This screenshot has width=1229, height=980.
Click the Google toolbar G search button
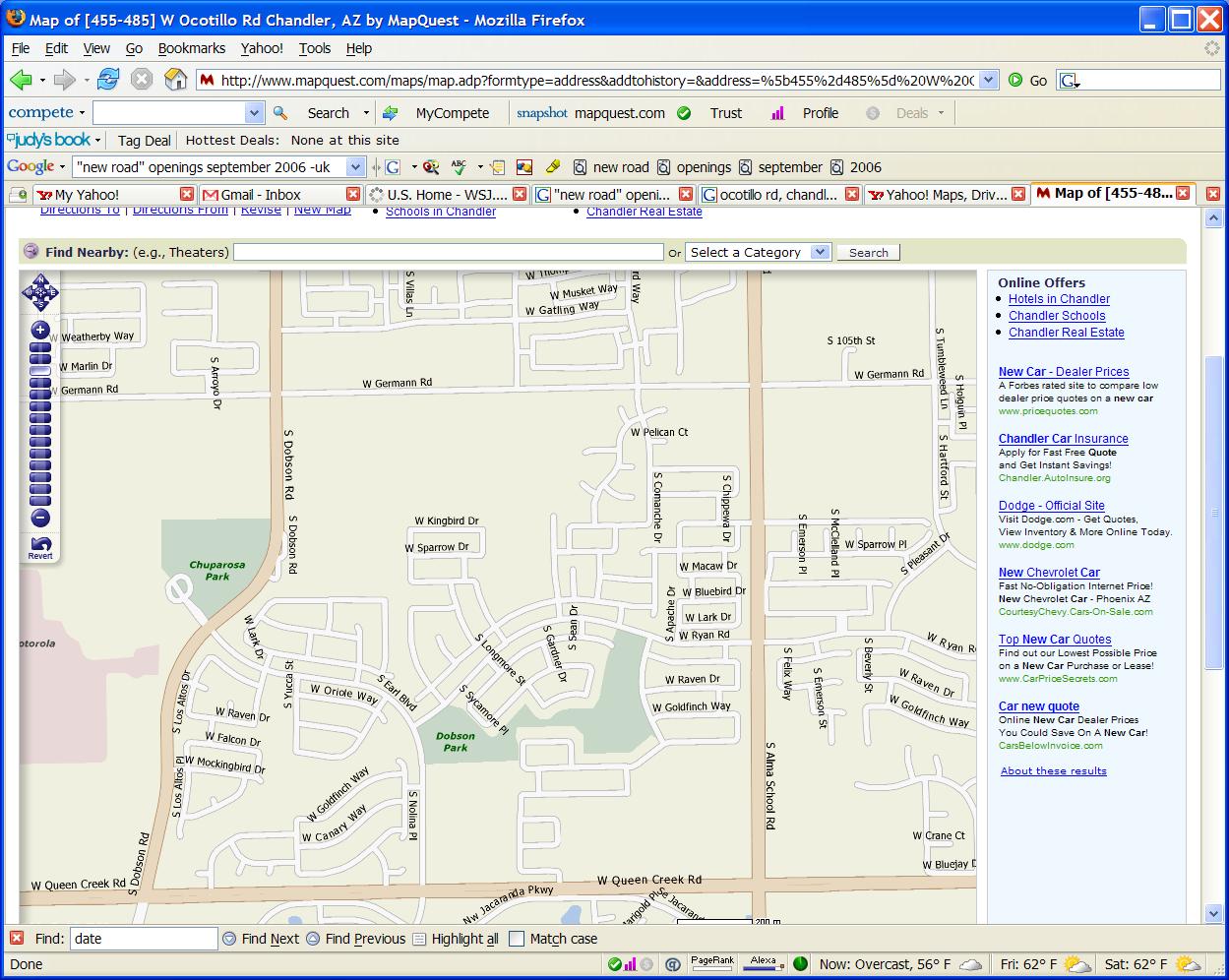pyautogui.click(x=393, y=167)
